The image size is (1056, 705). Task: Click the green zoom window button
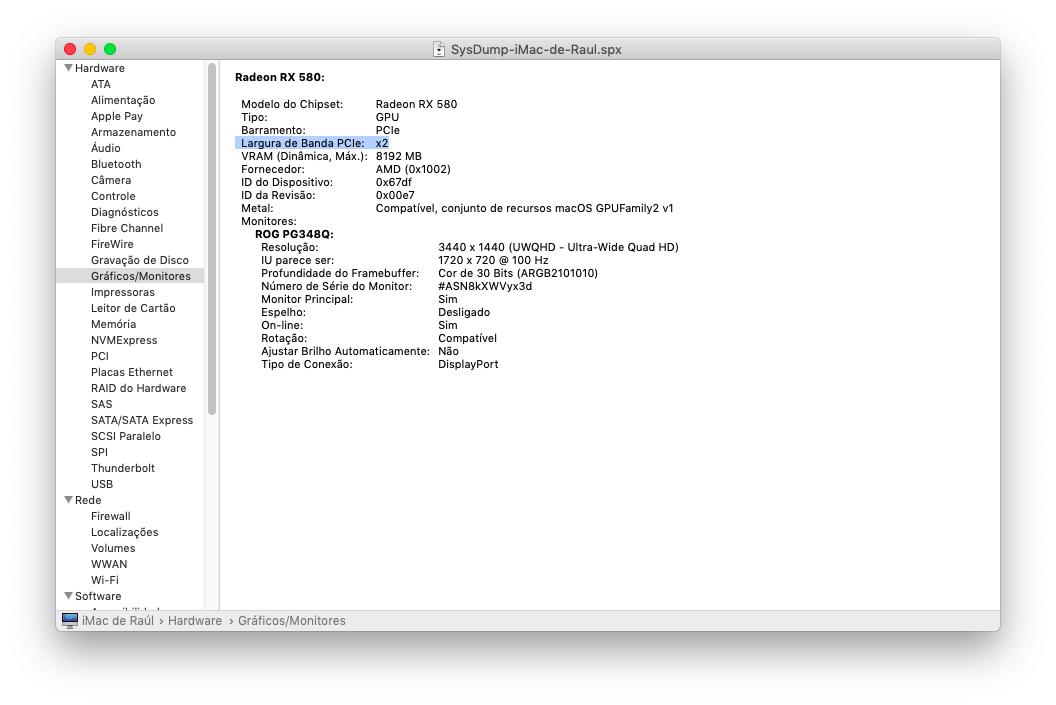click(110, 49)
